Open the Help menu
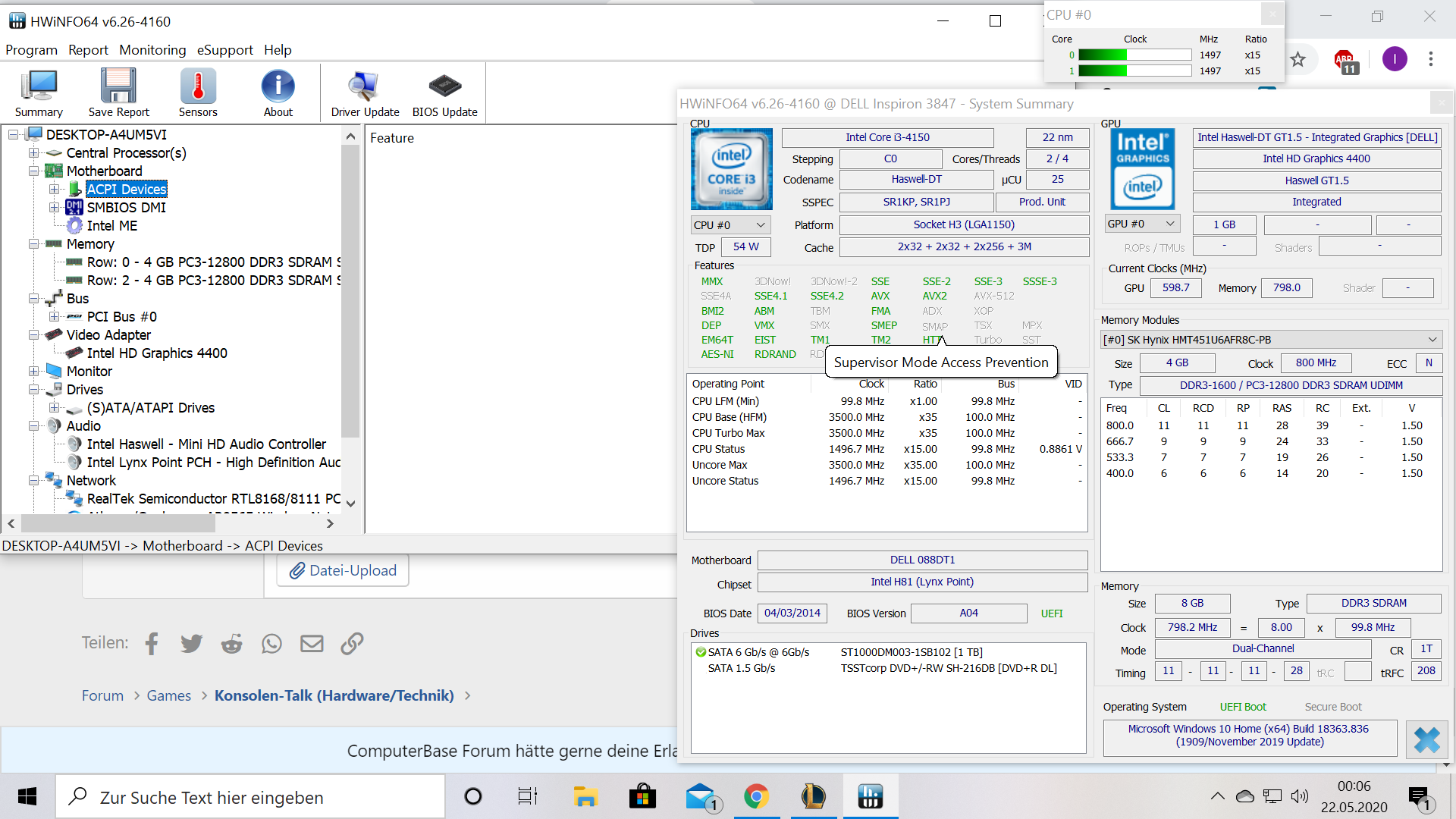Image resolution: width=1456 pixels, height=819 pixels. coord(278,50)
